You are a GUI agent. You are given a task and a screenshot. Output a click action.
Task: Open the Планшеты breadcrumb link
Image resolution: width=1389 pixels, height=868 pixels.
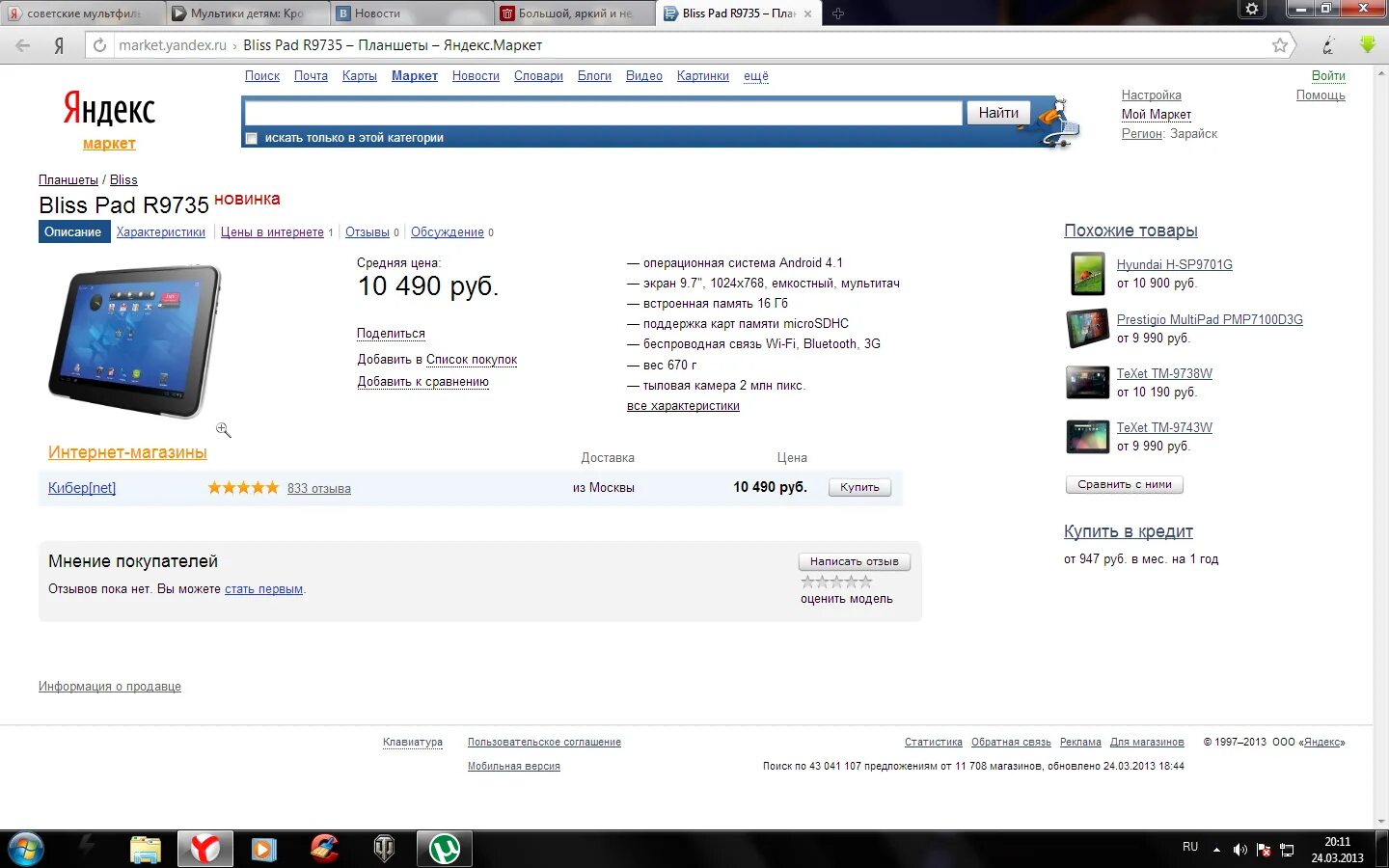point(68,180)
